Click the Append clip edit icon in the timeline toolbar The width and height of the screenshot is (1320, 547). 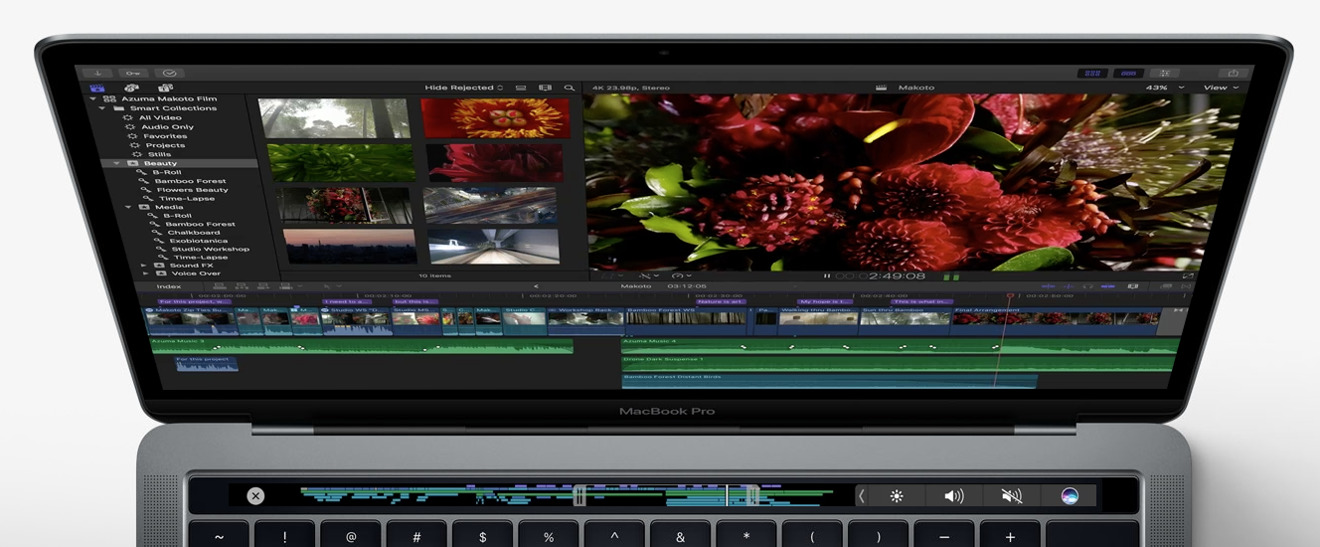[262, 286]
